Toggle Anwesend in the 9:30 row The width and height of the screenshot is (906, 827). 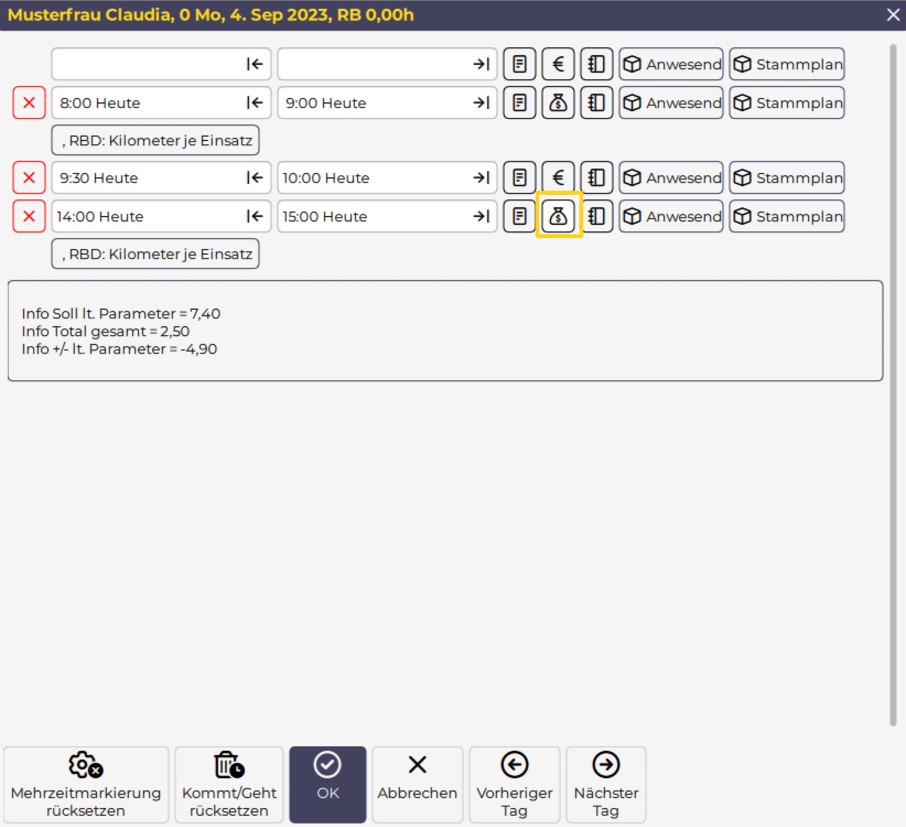671,178
